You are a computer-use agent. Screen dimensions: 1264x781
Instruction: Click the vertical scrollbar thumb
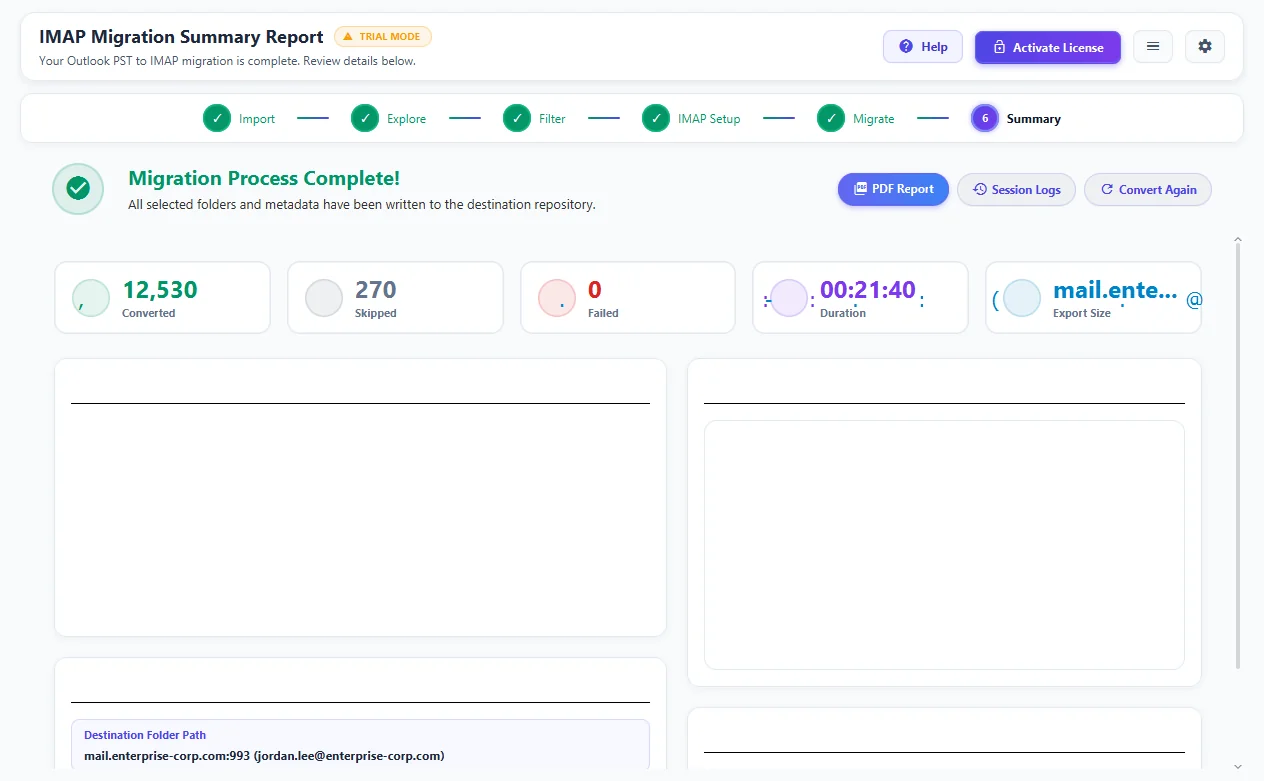pyautogui.click(x=1238, y=455)
